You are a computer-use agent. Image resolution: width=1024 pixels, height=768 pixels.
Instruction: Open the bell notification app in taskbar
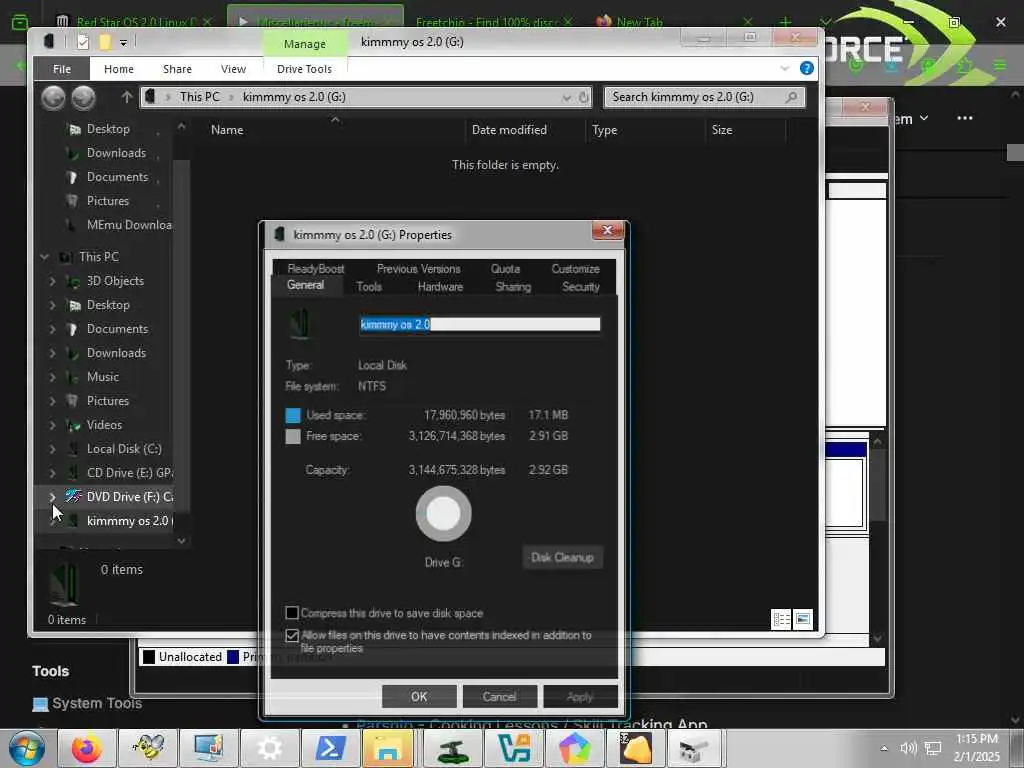635,748
